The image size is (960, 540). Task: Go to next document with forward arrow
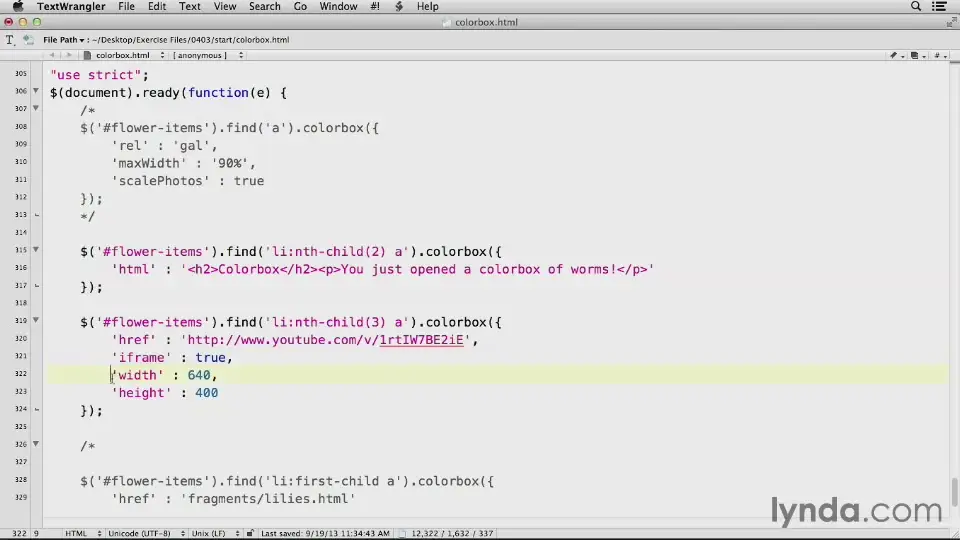click(69, 55)
